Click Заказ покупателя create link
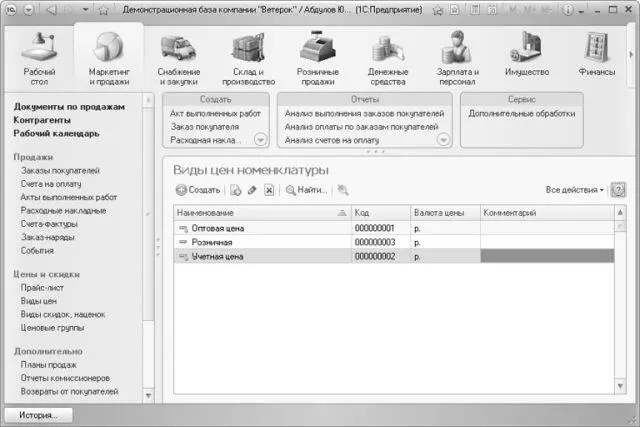Screen dimensions: 640x427 (205, 127)
